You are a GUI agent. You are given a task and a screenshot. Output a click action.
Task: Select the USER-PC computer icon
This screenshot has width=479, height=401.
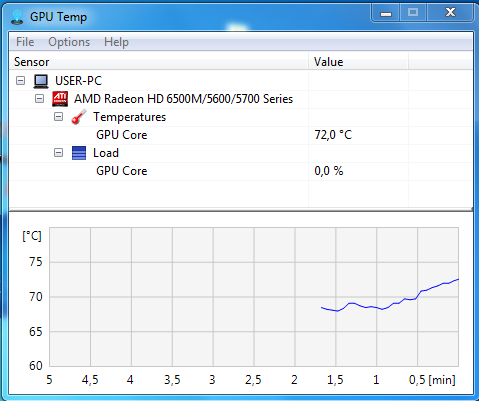[x=41, y=81]
